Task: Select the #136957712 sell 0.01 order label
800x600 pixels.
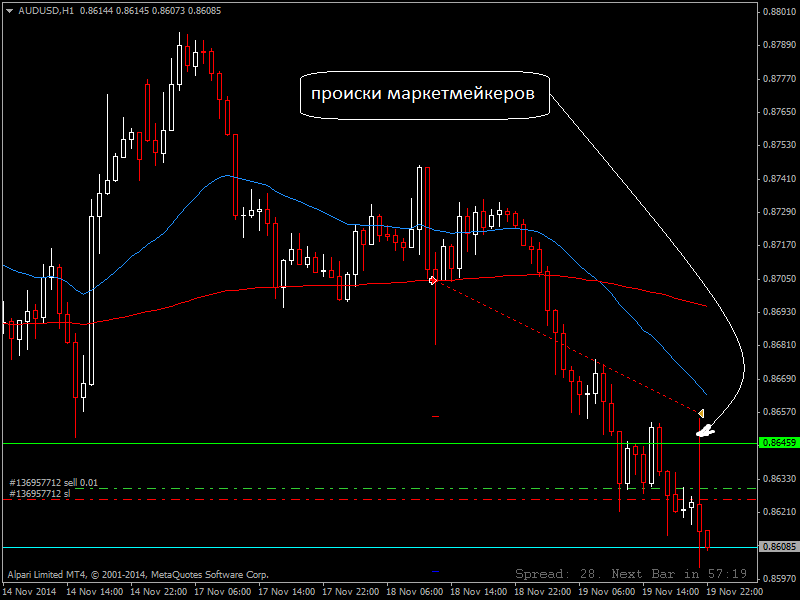Action: click(x=54, y=483)
